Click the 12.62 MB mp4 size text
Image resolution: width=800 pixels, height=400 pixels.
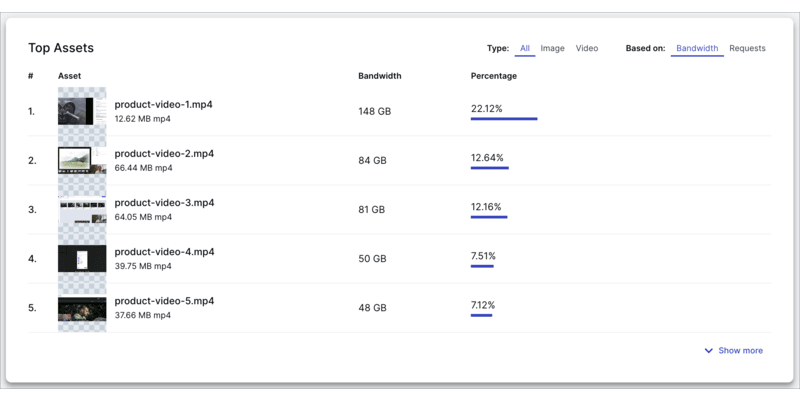142,119
